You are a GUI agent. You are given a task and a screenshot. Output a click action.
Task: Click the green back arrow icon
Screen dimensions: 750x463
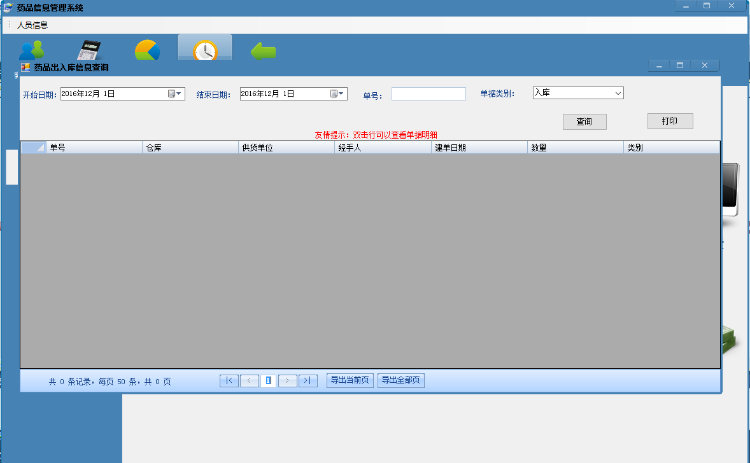[262, 49]
